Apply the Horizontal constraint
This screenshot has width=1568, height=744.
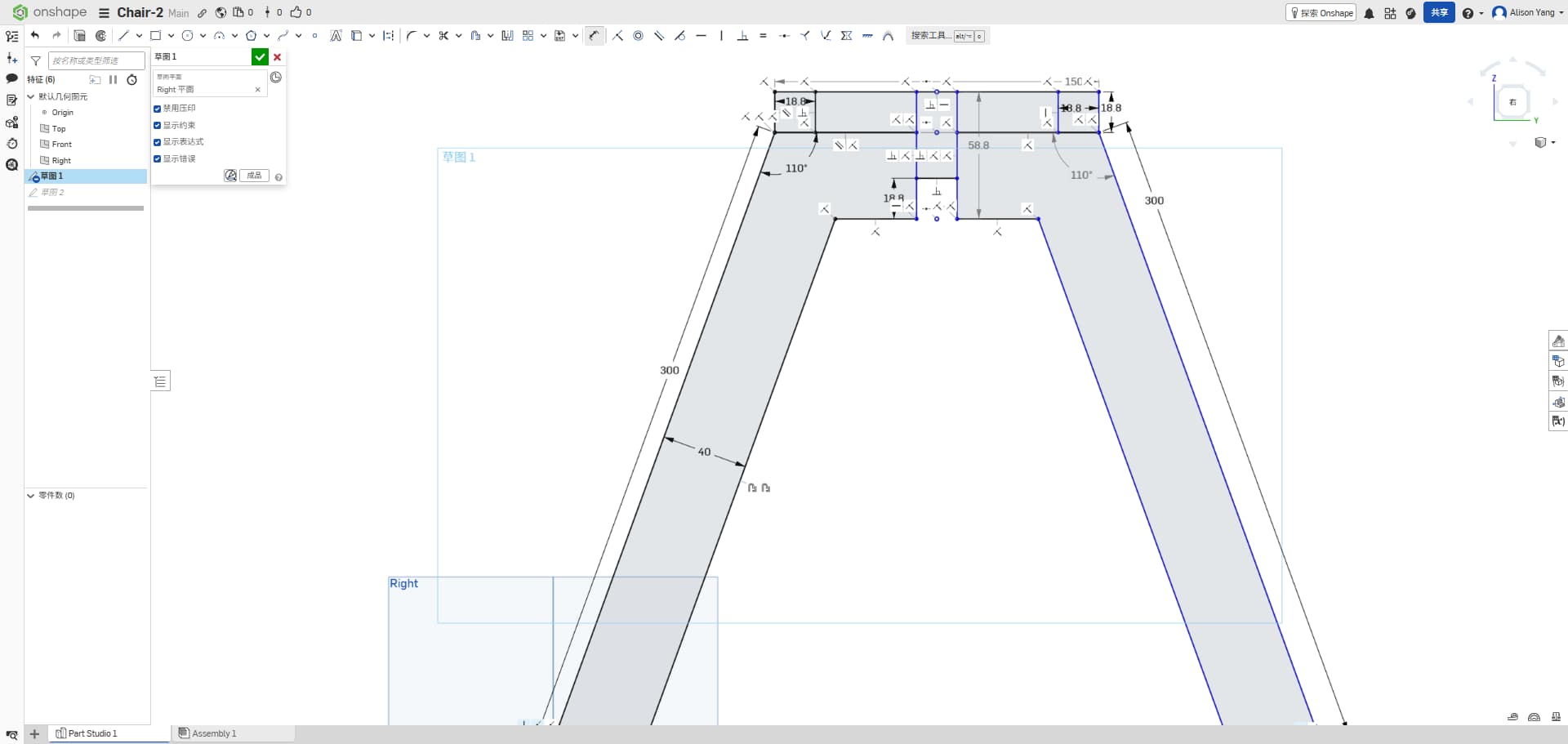tap(701, 35)
